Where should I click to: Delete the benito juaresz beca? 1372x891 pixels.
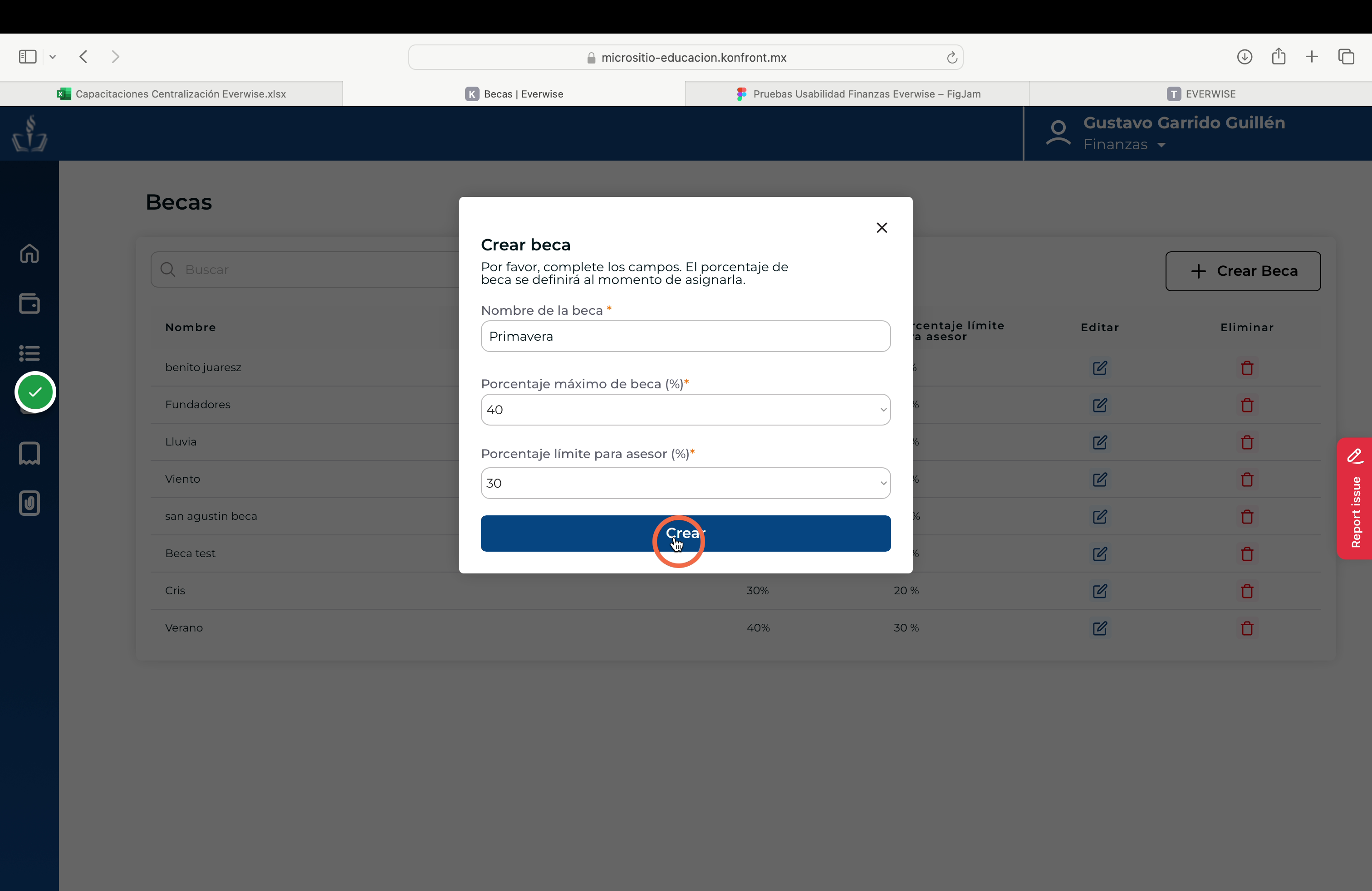[1247, 367]
